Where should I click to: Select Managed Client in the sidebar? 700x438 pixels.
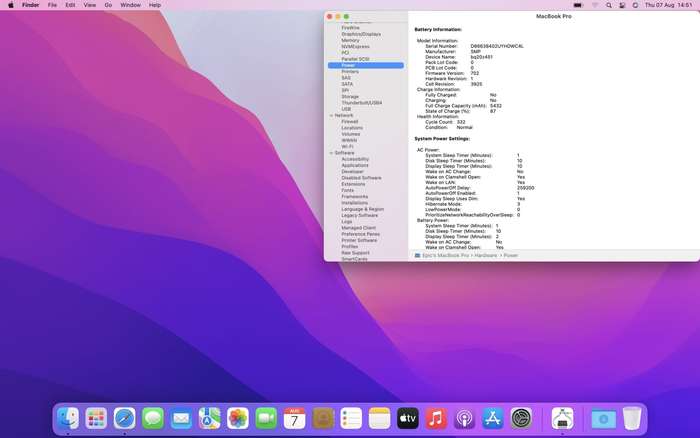[358, 228]
